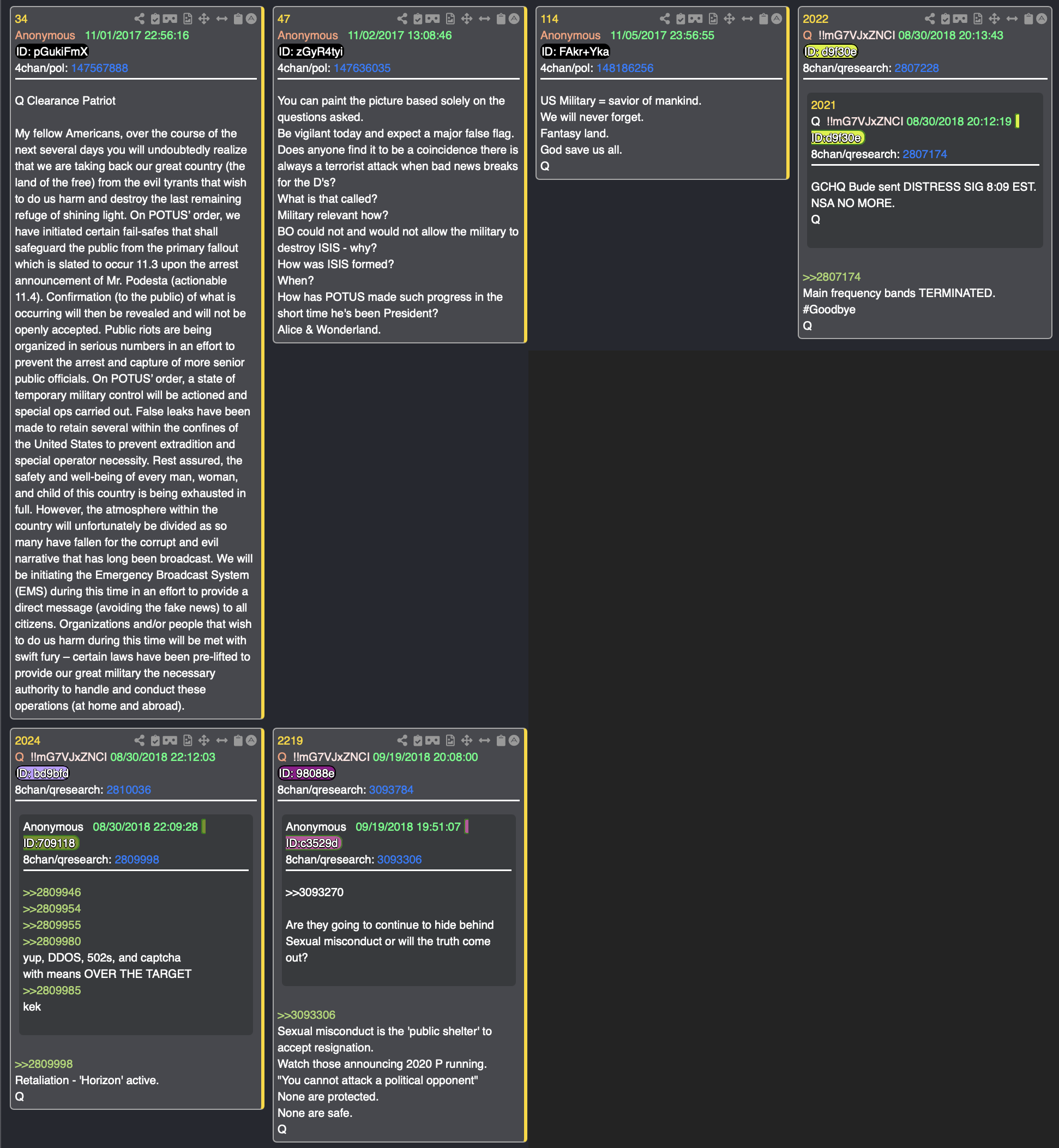Share post 2024 using its share icon
Viewport: 1059px width, 1148px height.
coord(139,741)
